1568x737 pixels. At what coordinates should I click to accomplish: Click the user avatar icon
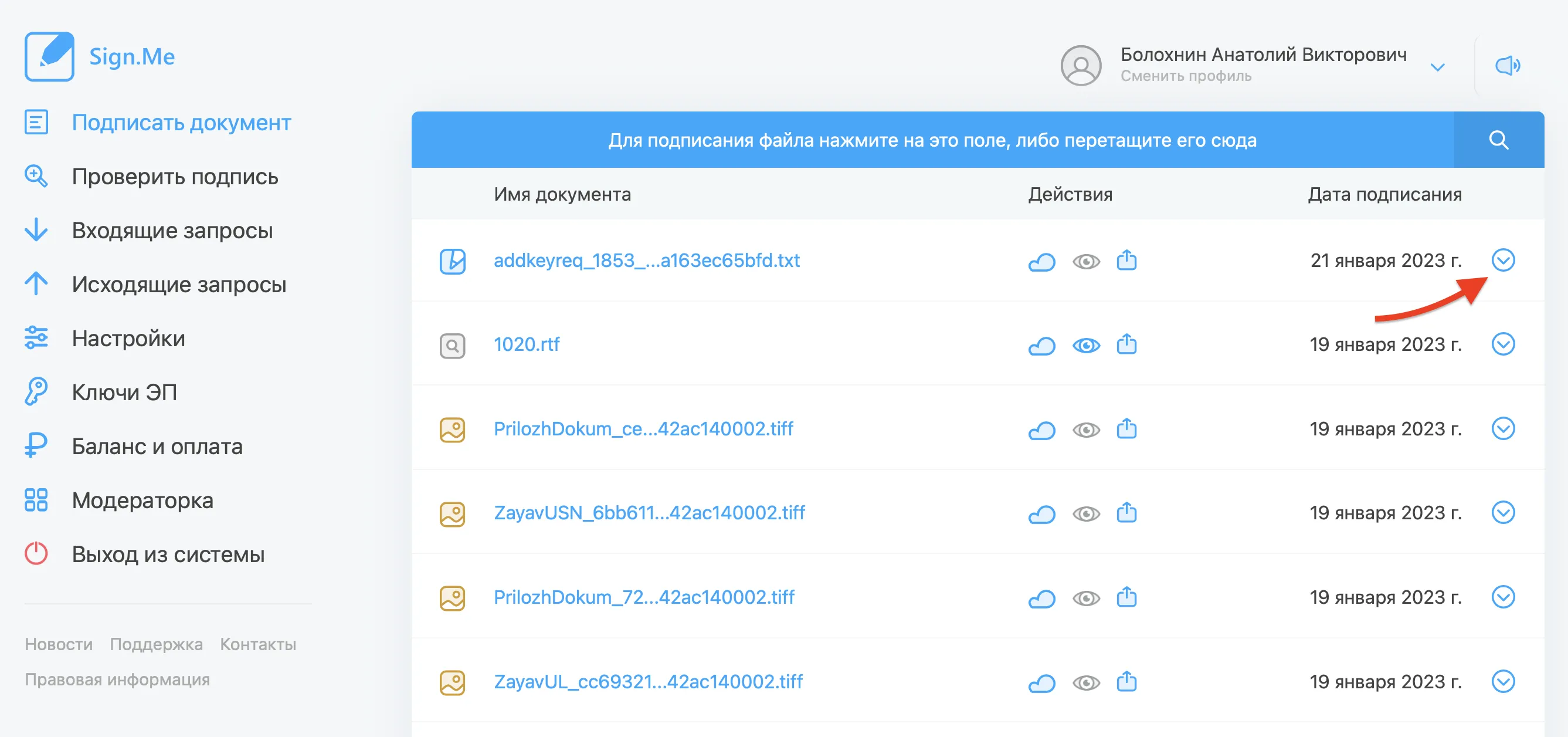[1081, 65]
